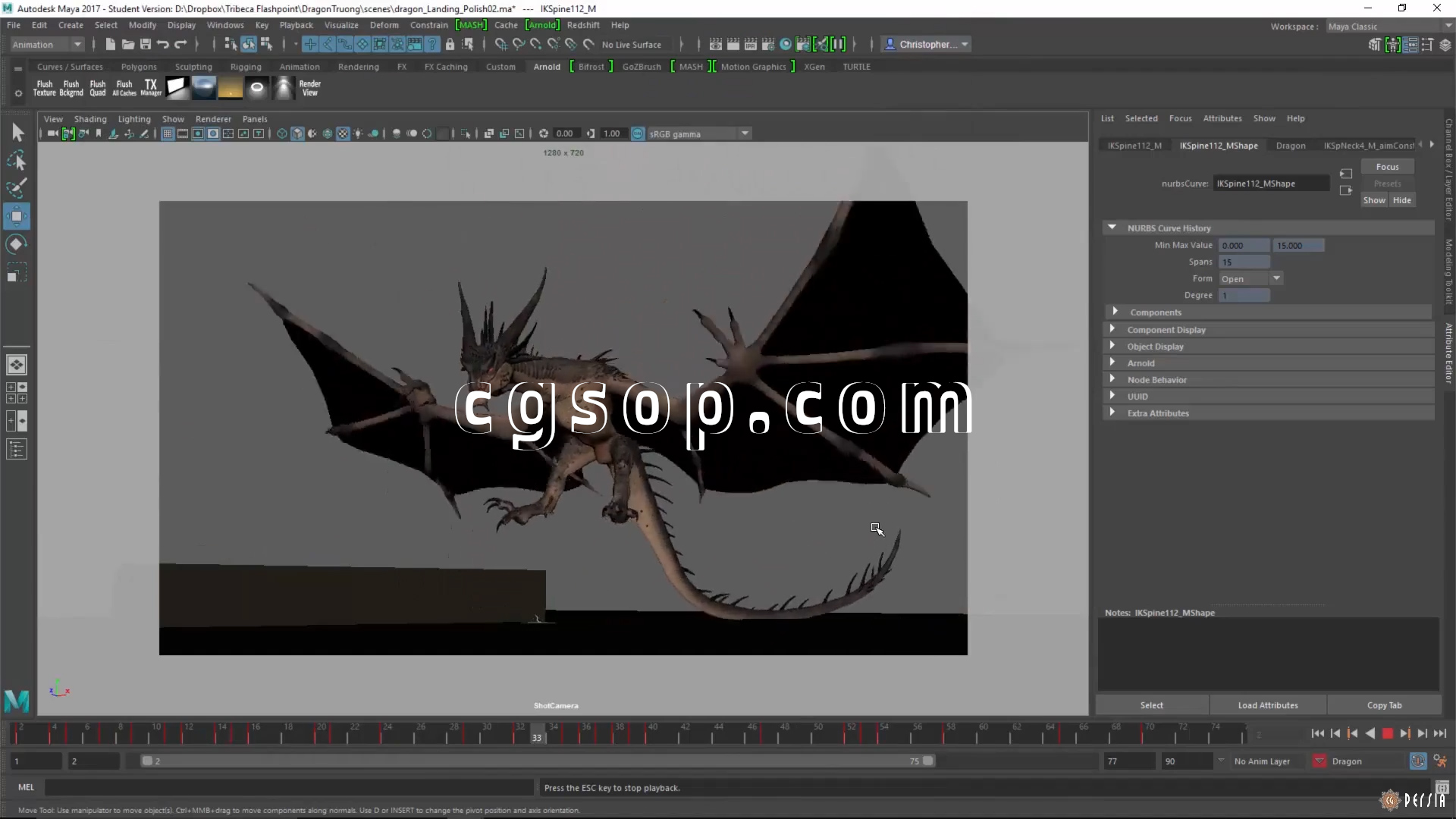Toggle view transform sRGB gamma icon

tap(638, 133)
